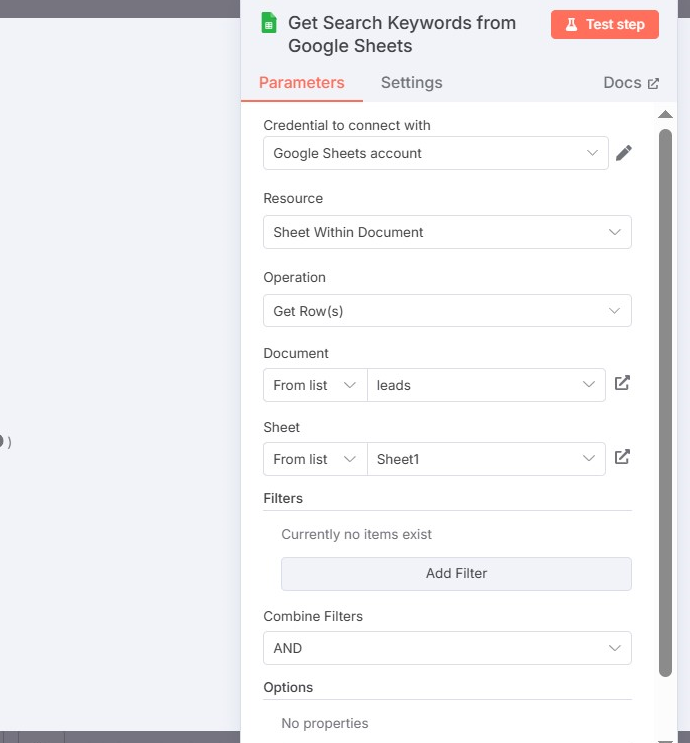Open Sheet1 sheet link in new tab
The image size is (690, 743).
click(x=622, y=457)
